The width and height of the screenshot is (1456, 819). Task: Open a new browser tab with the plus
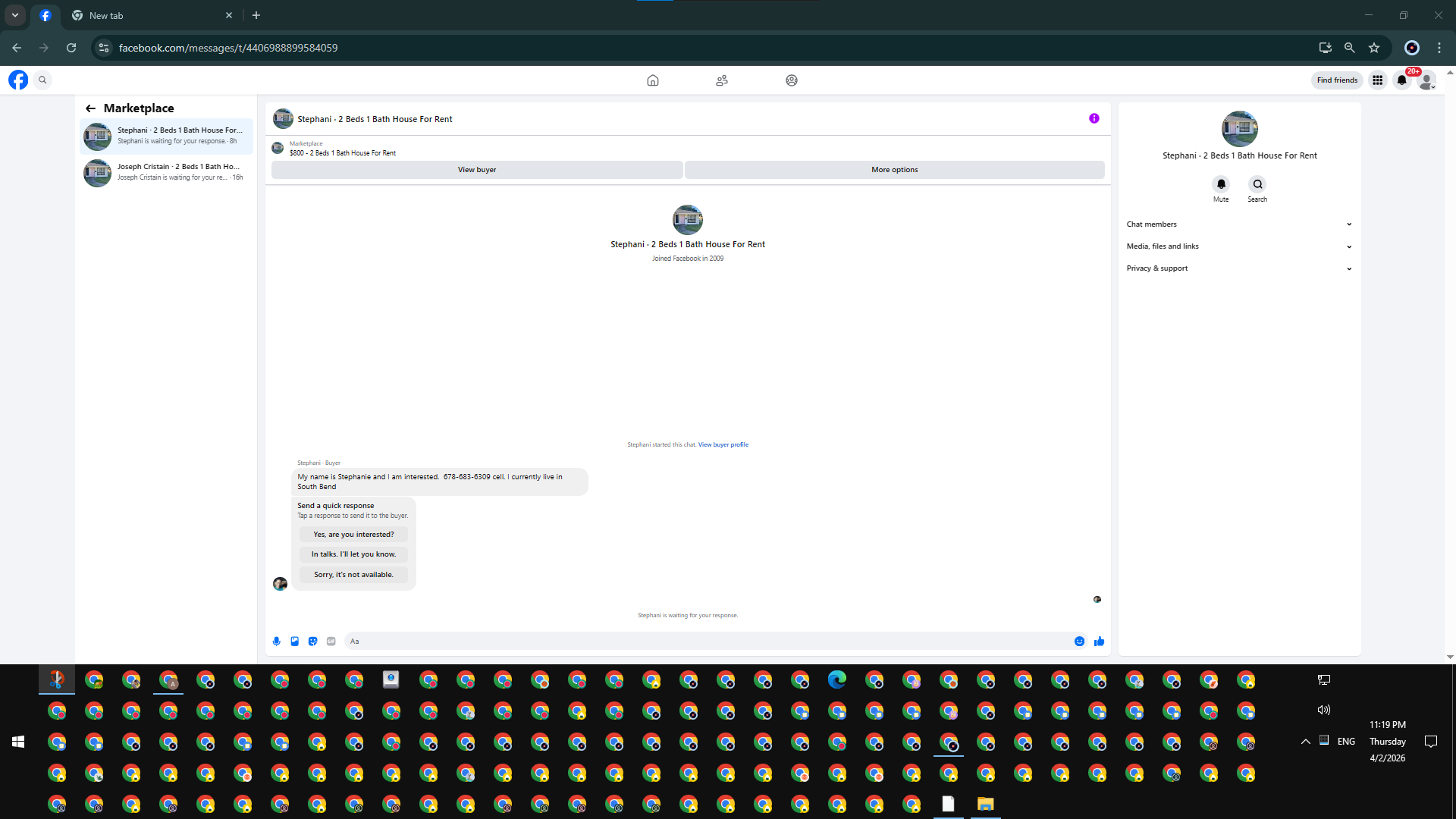[256, 15]
